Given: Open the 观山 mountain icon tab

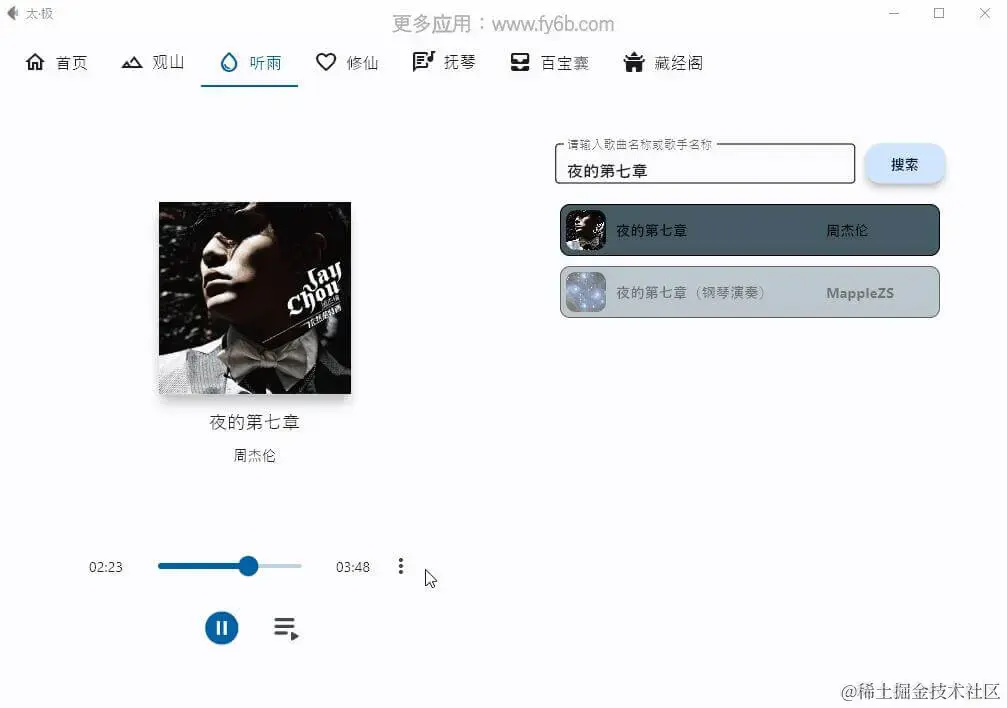Looking at the screenshot, I should coord(132,62).
